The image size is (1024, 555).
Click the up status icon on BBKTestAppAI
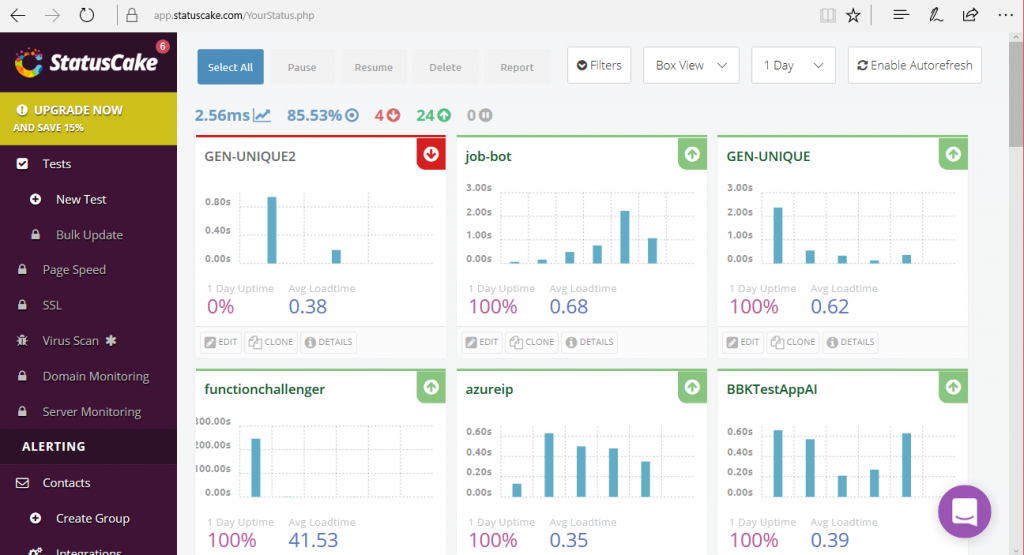click(x=953, y=387)
